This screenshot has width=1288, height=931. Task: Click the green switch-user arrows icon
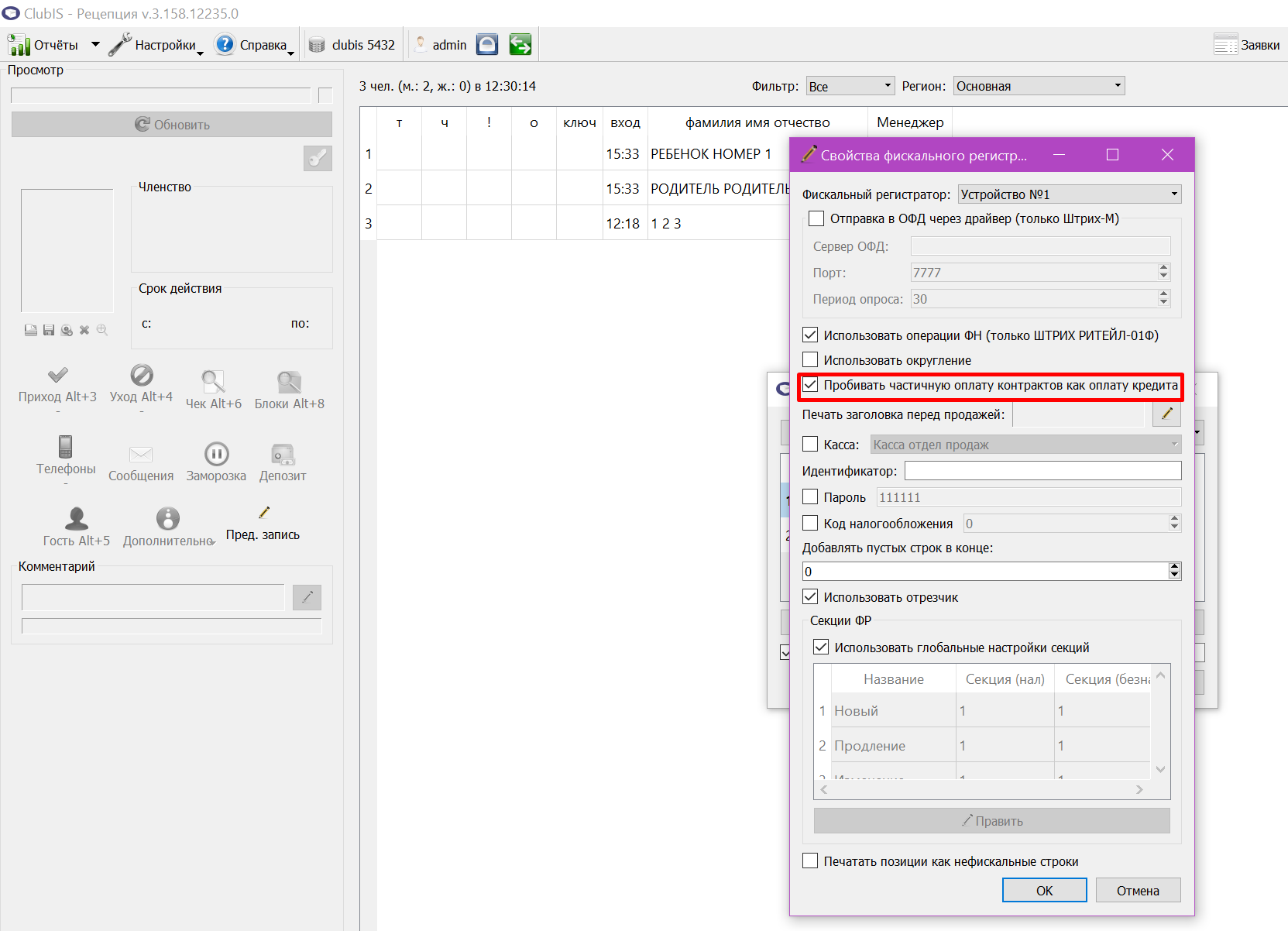click(520, 45)
